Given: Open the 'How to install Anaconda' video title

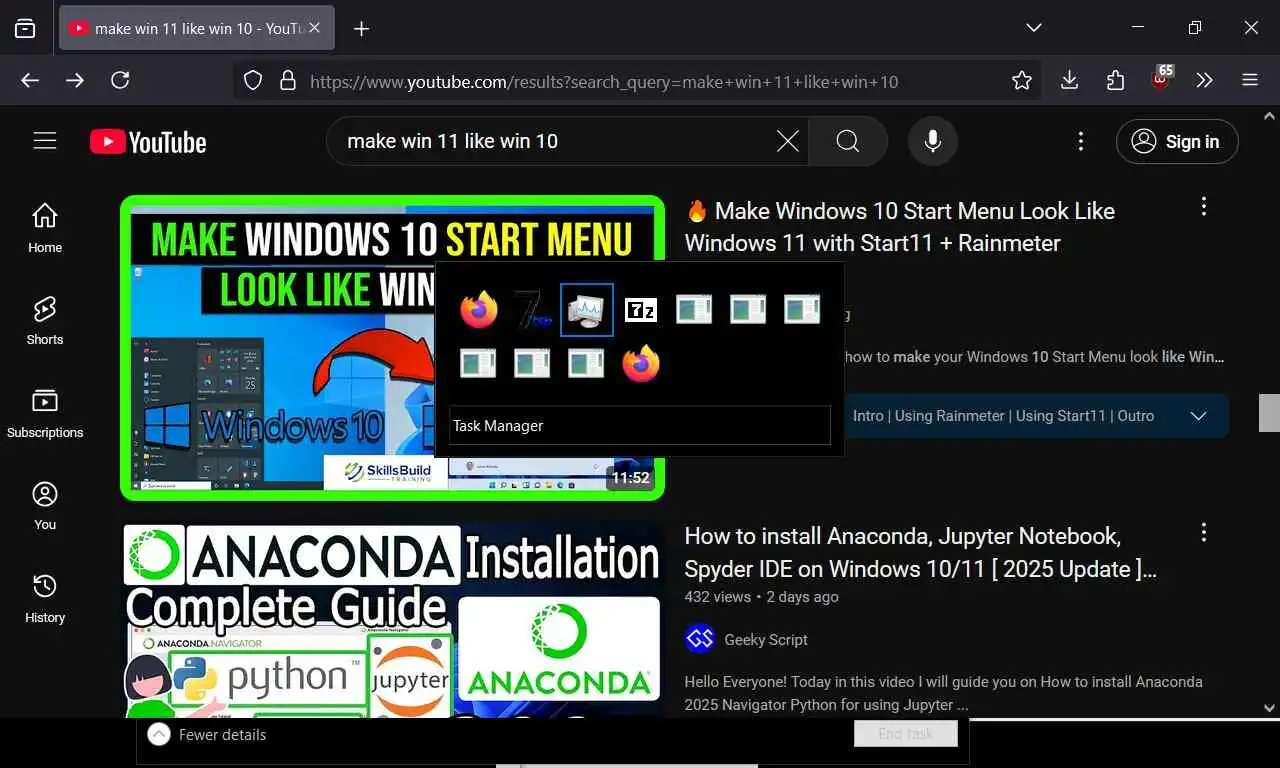Looking at the screenshot, I should [920, 552].
